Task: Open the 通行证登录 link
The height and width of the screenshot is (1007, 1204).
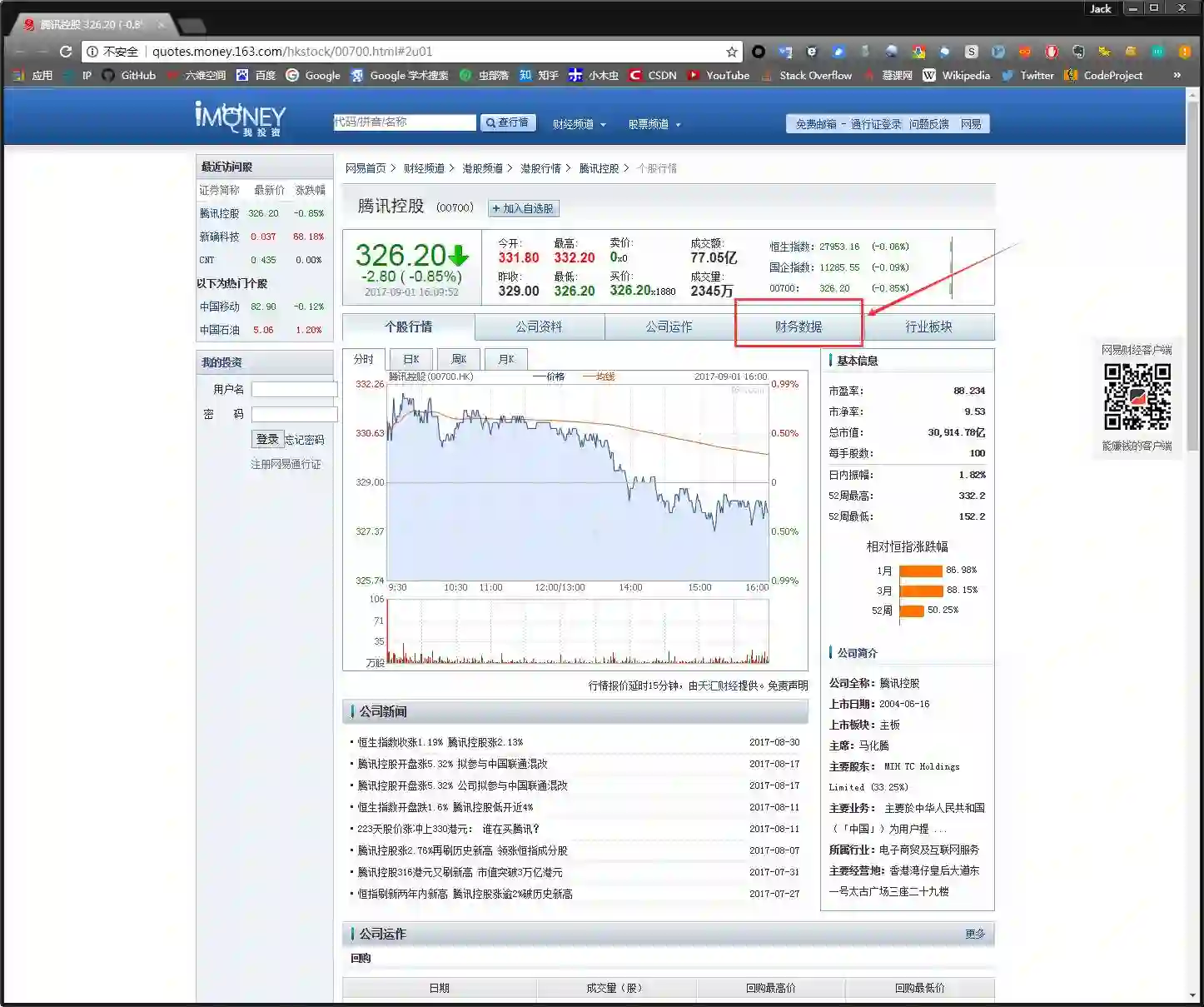Action: [x=876, y=124]
